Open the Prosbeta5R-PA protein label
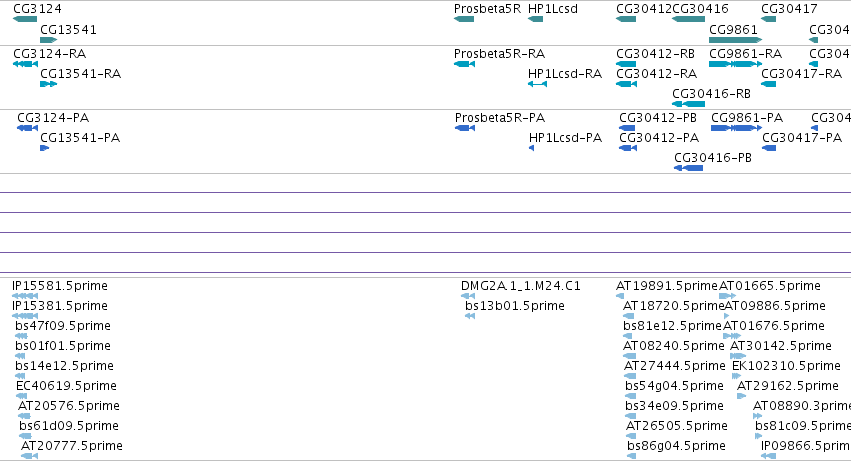 500,118
